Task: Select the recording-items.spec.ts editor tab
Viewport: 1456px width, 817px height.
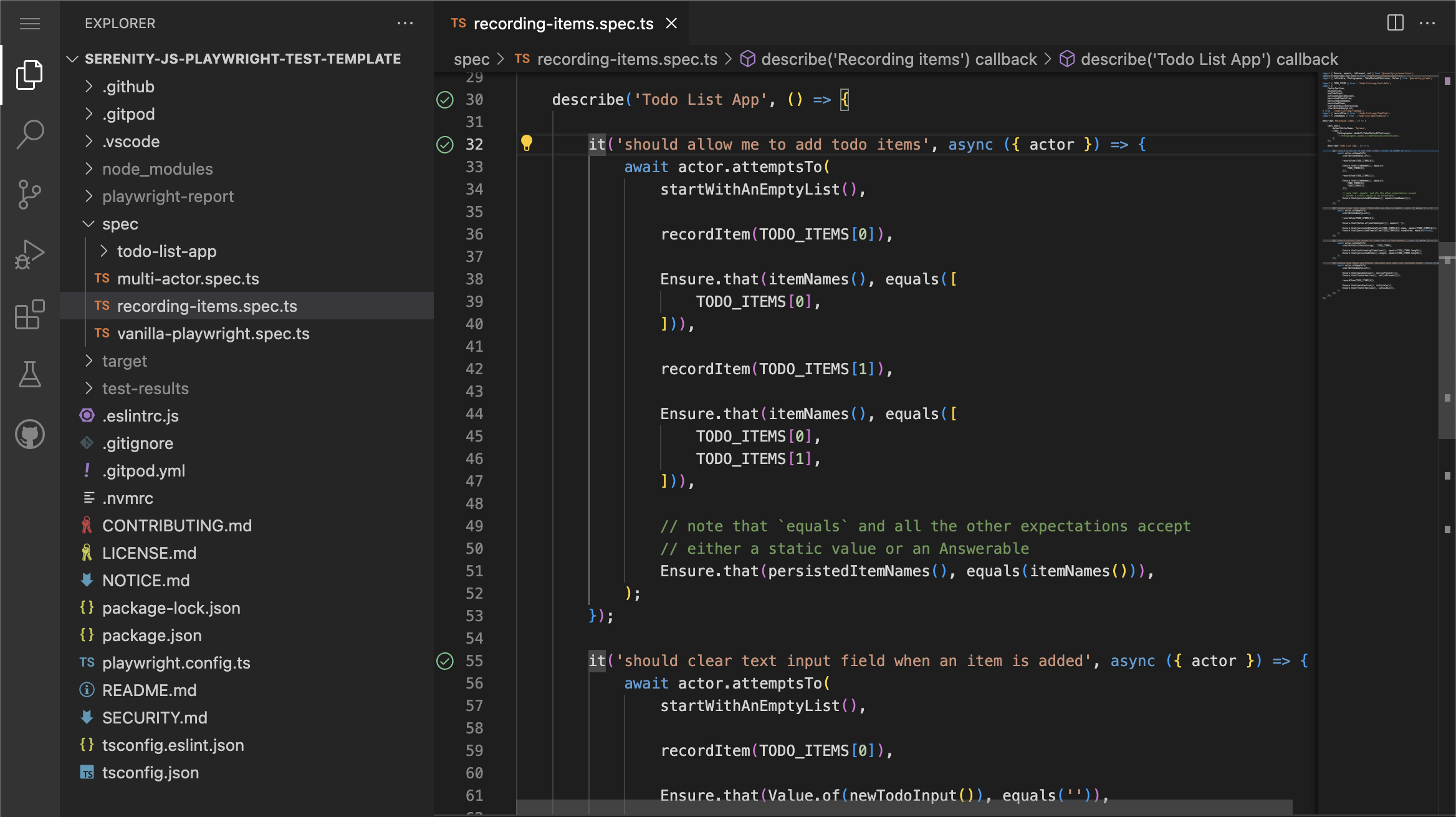Action: (563, 24)
